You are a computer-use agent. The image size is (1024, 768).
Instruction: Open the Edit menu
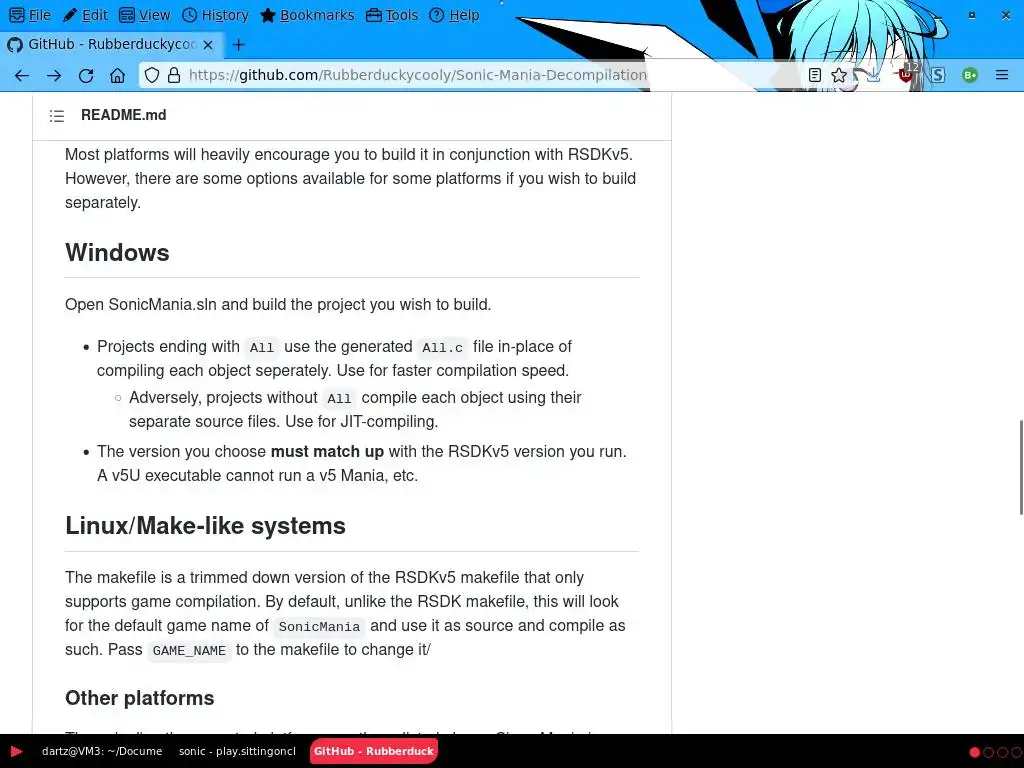pyautogui.click(x=86, y=15)
